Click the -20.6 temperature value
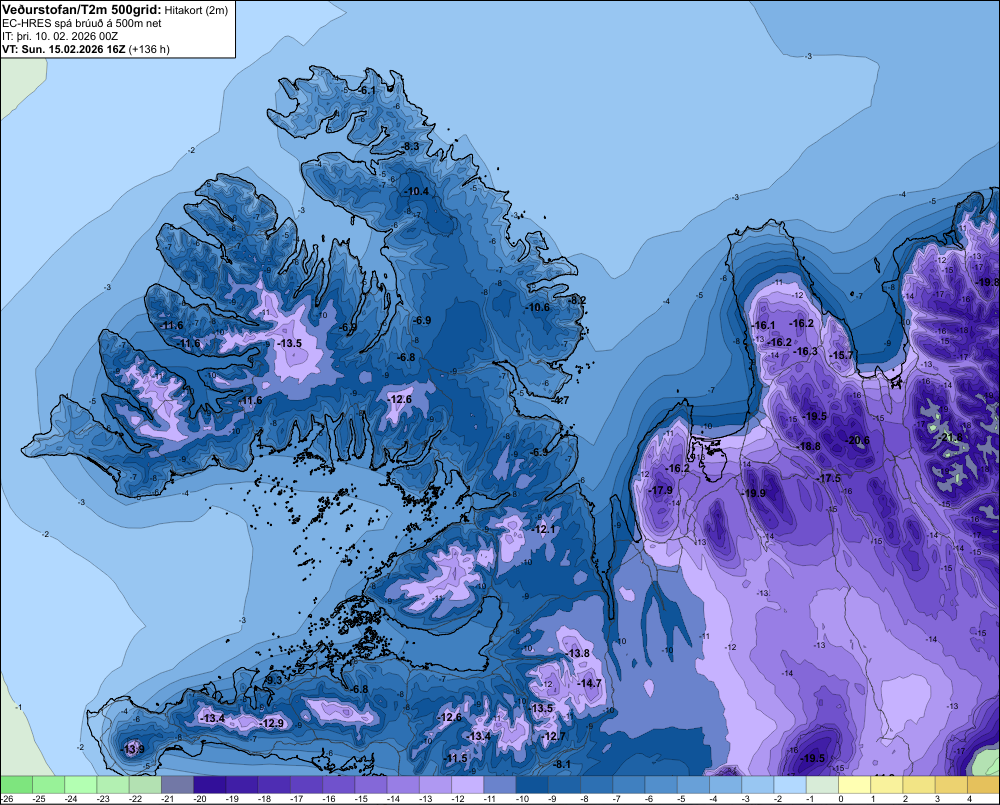The height and width of the screenshot is (805, 1000). (857, 440)
